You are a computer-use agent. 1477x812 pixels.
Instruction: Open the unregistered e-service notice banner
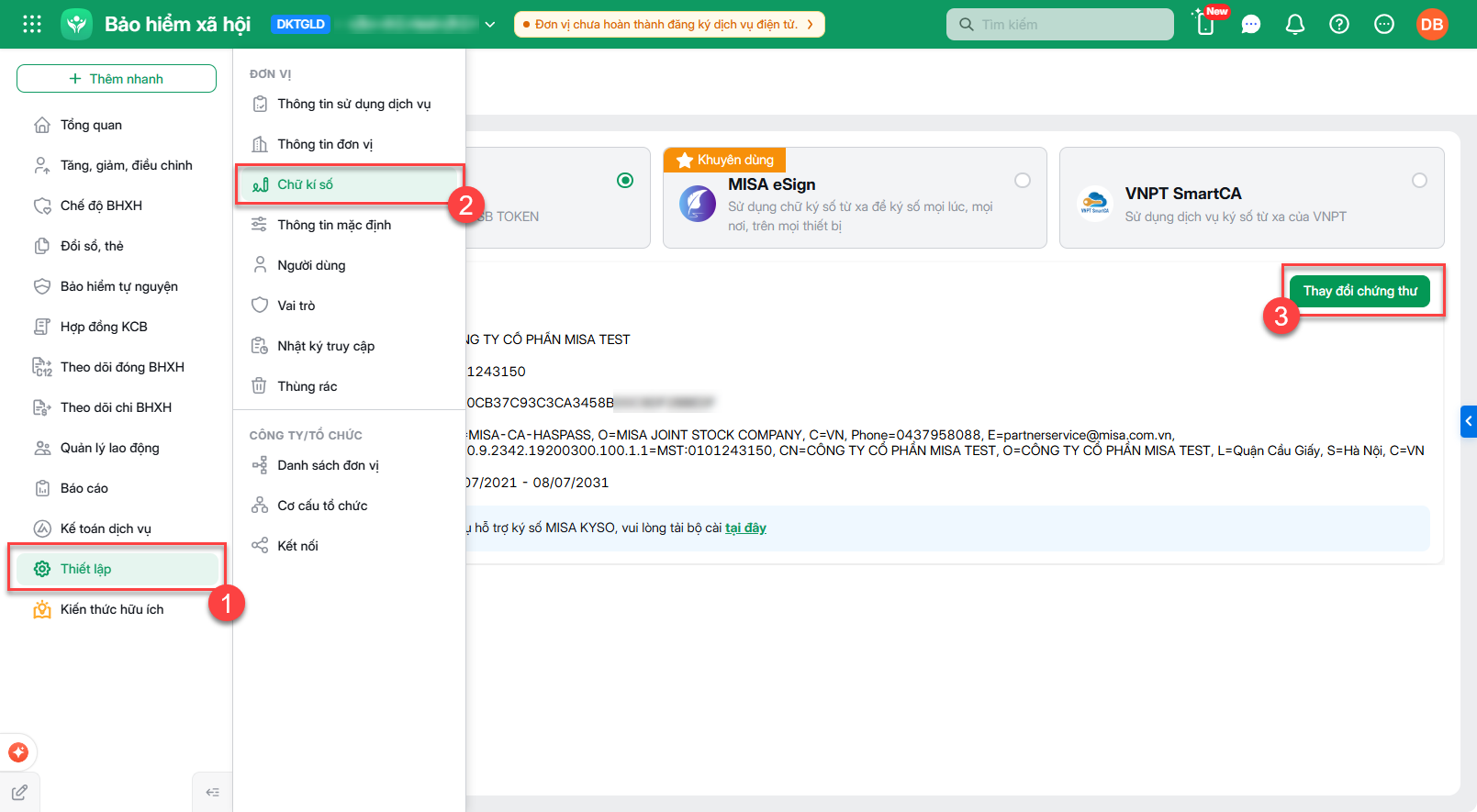[x=669, y=25]
